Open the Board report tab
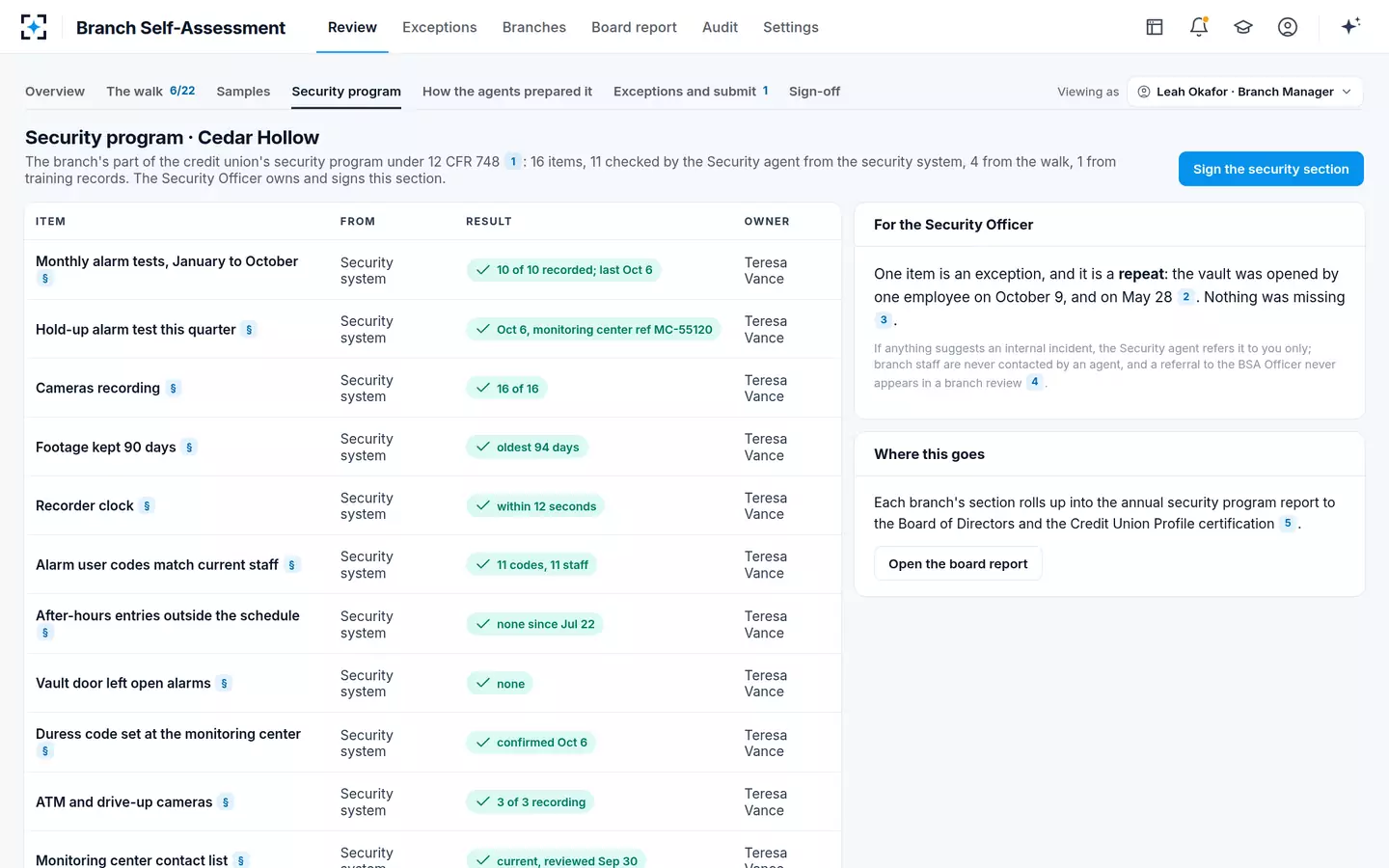Screen dimensions: 1389x868 coord(634,27)
